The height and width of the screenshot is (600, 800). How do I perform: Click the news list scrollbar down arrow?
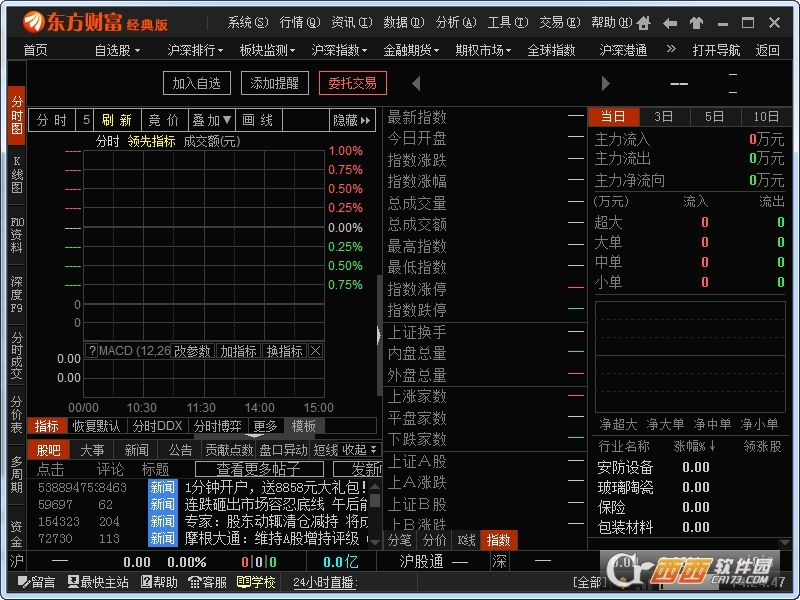tap(375, 542)
